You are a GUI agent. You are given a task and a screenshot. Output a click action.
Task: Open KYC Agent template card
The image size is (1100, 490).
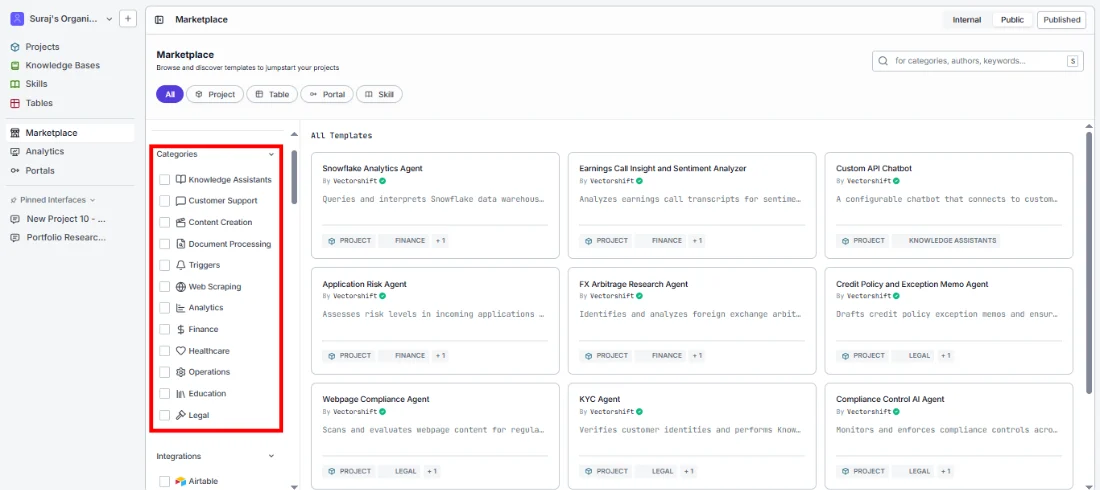point(692,436)
